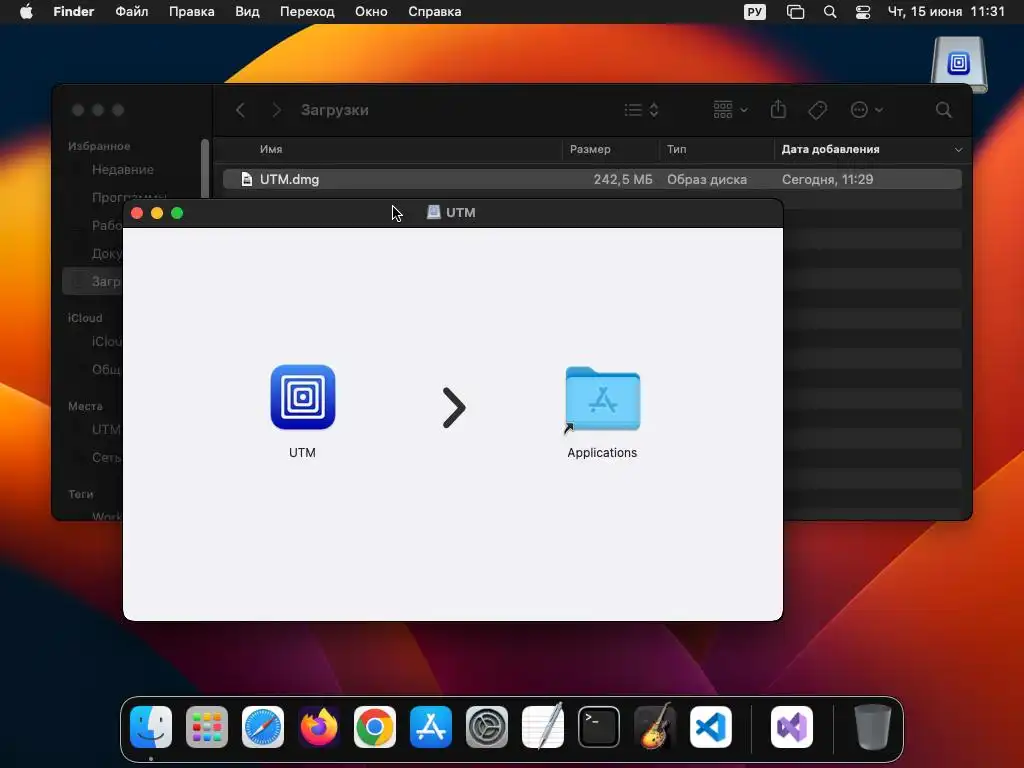Select the UTM.dmg file row
This screenshot has width=1024, height=768.
click(592, 179)
